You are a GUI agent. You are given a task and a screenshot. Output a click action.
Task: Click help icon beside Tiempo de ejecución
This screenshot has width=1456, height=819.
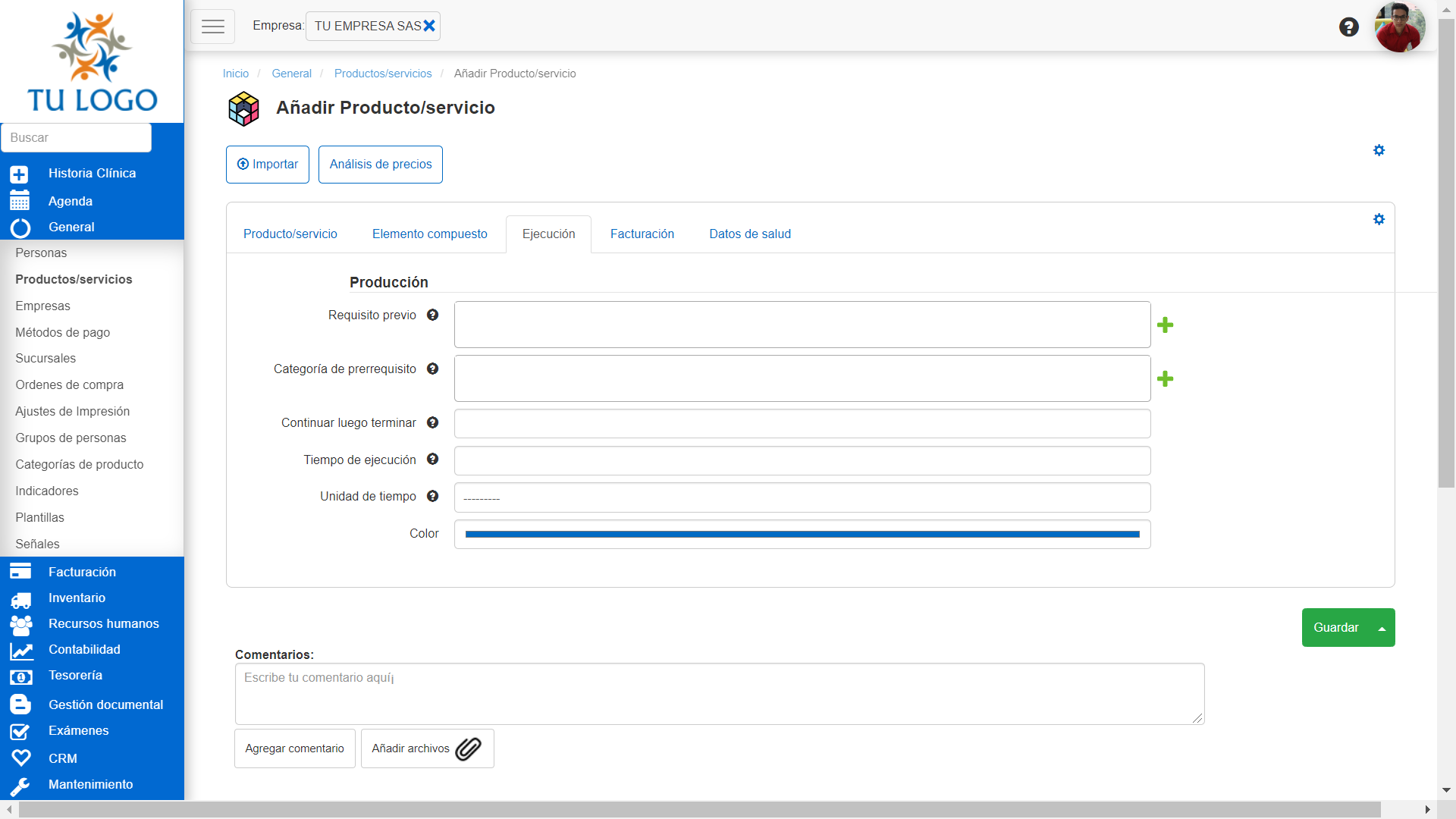click(432, 460)
